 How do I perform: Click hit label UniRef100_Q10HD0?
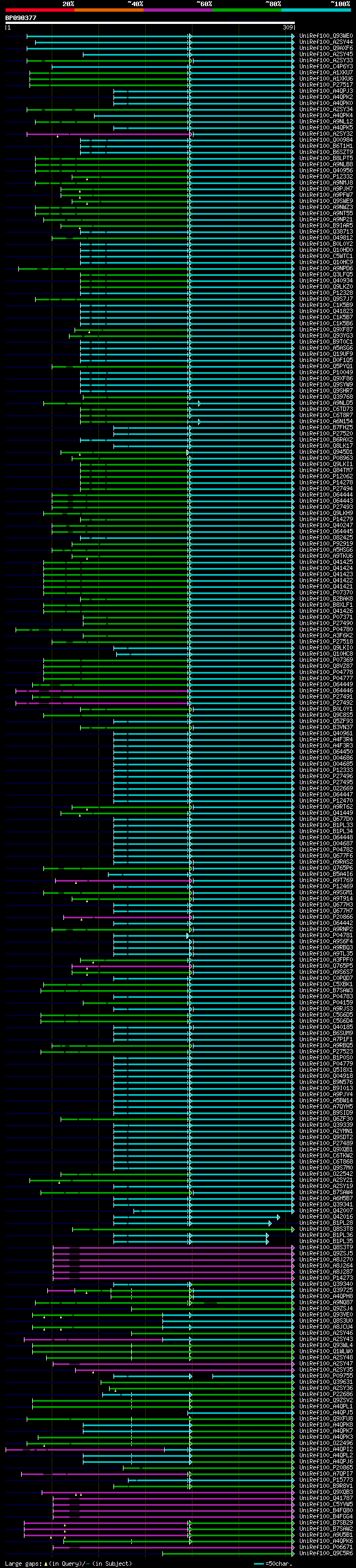[325, 250]
